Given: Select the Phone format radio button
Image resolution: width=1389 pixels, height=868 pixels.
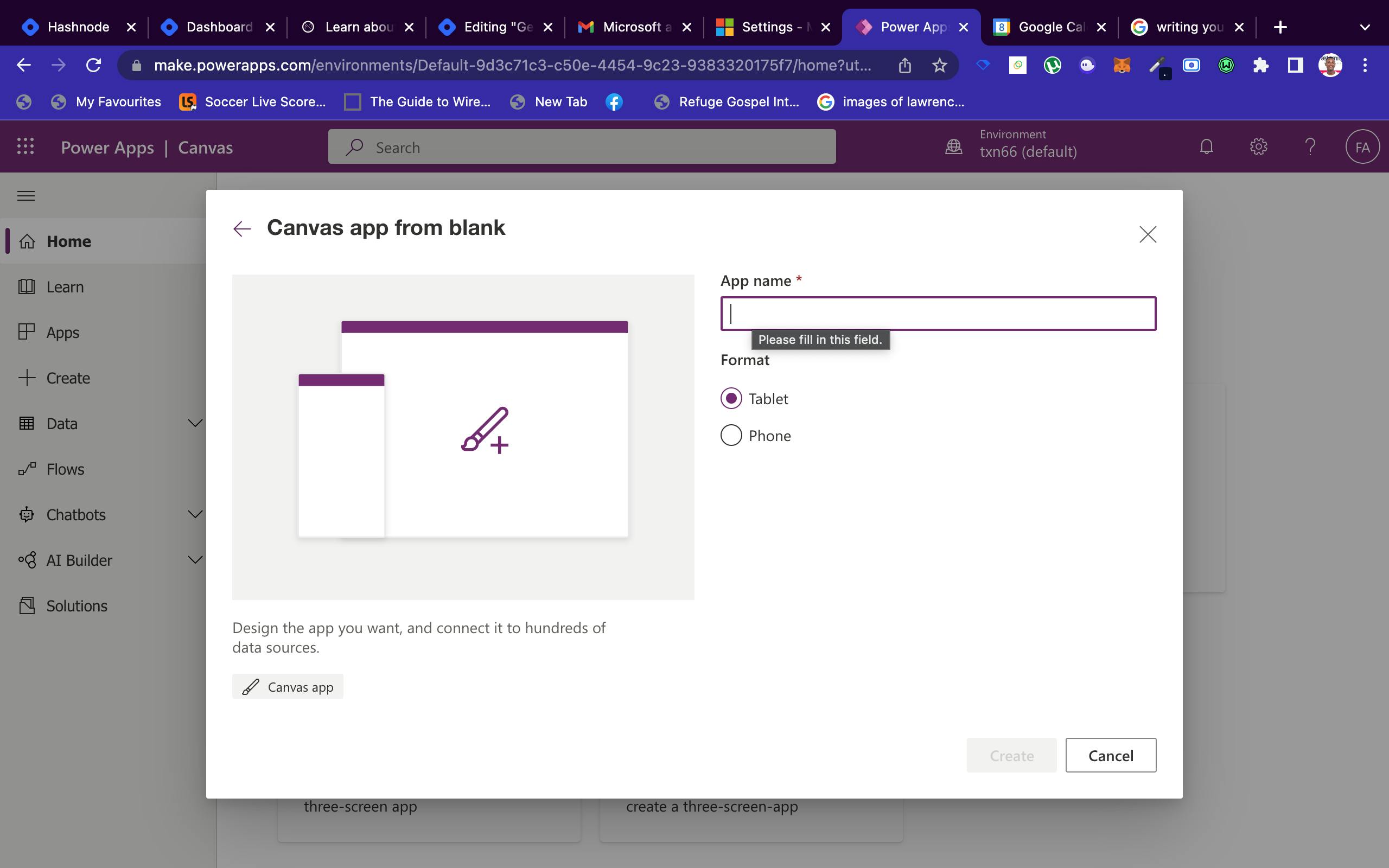Looking at the screenshot, I should tap(731, 435).
